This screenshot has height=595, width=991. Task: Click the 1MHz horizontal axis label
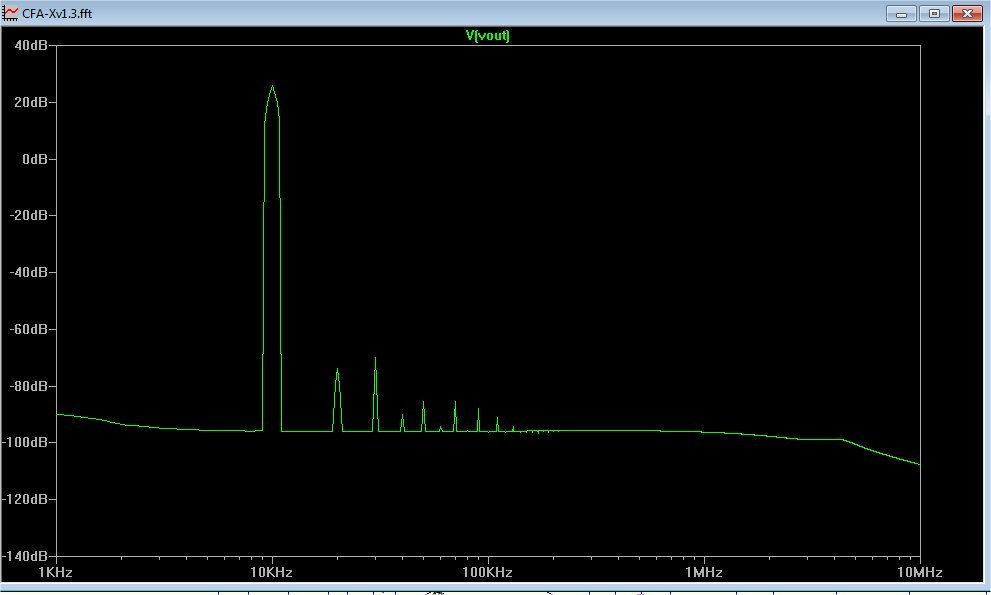(x=703, y=573)
